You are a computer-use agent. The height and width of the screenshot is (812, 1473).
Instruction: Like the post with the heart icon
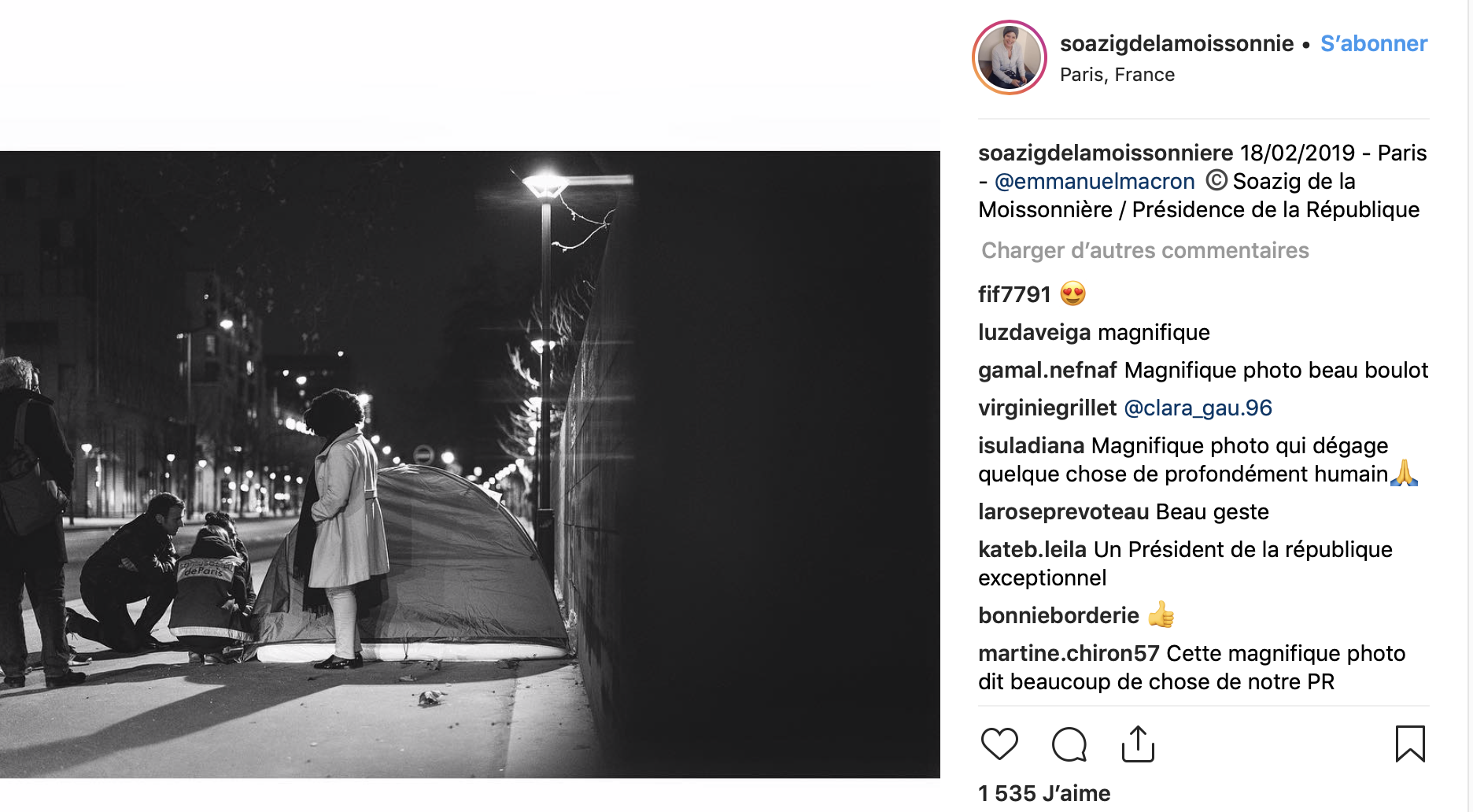click(x=999, y=744)
